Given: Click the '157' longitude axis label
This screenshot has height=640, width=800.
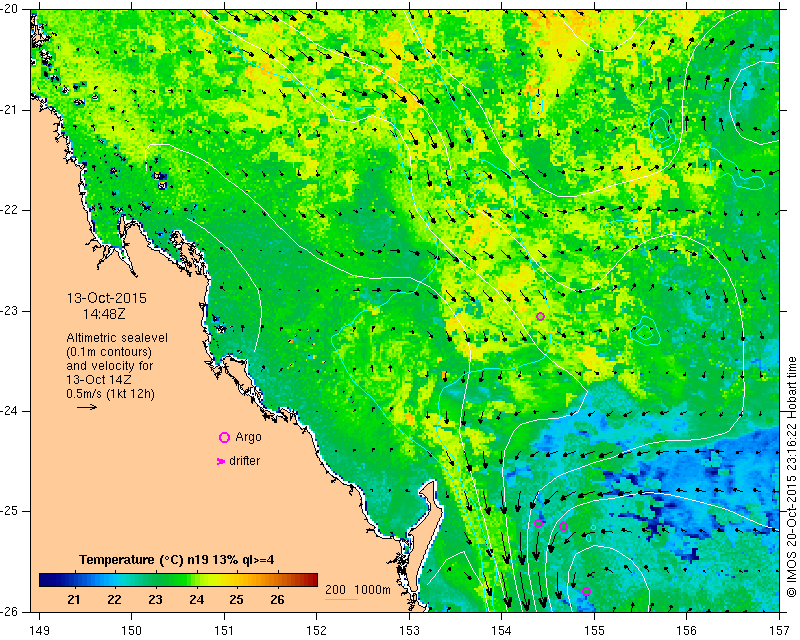Looking at the screenshot, I should click(x=780, y=631).
